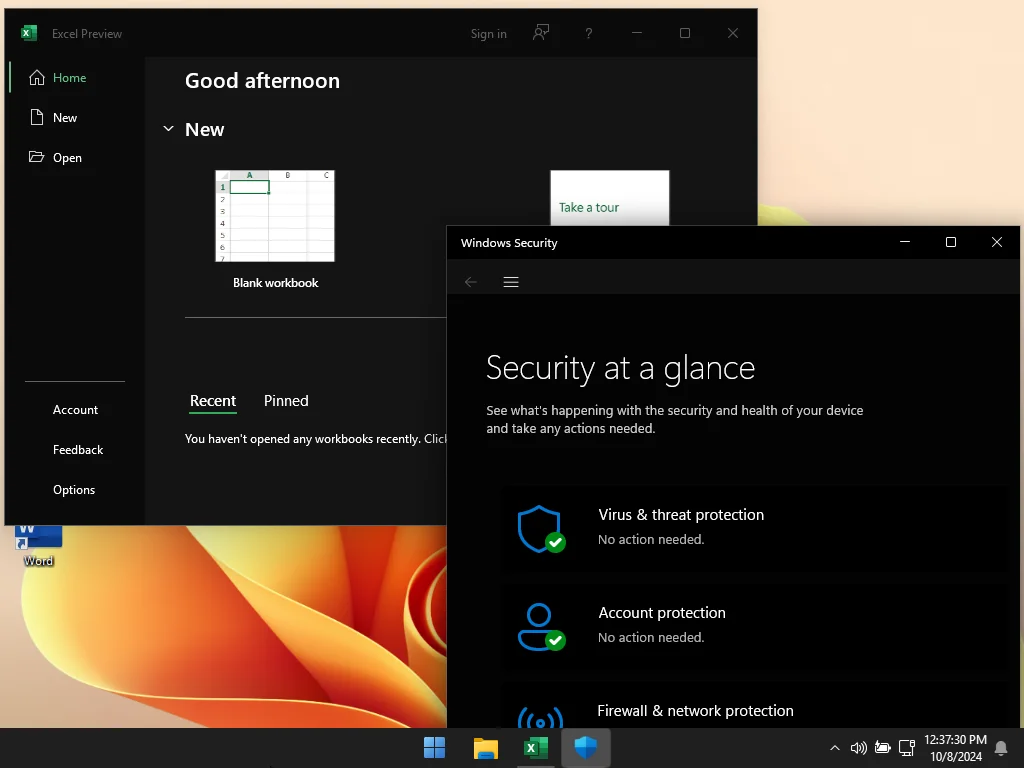Collapse the New section chevron
1024x768 pixels.
pyautogui.click(x=168, y=129)
